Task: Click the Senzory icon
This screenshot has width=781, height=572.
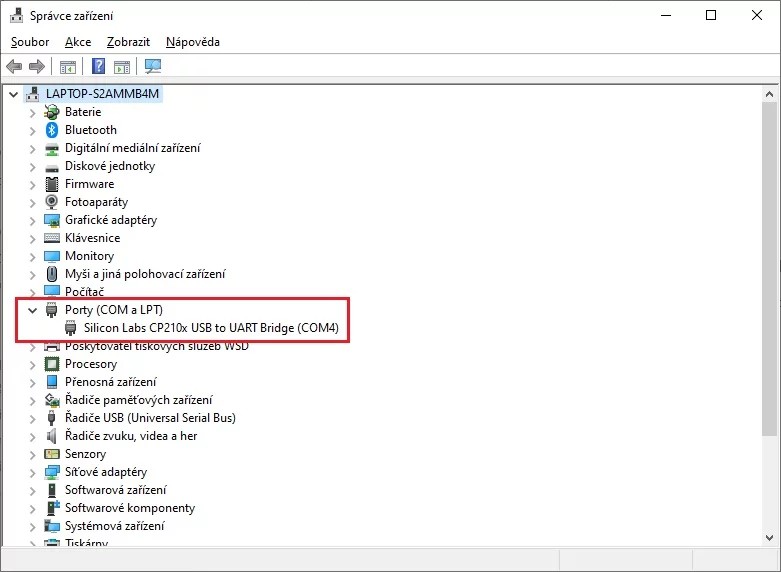Action: (x=52, y=454)
